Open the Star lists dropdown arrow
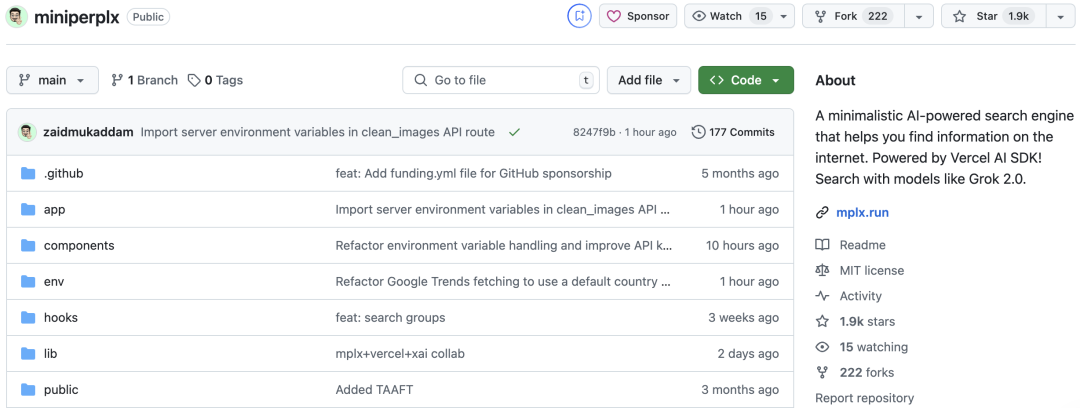 coord(1060,16)
